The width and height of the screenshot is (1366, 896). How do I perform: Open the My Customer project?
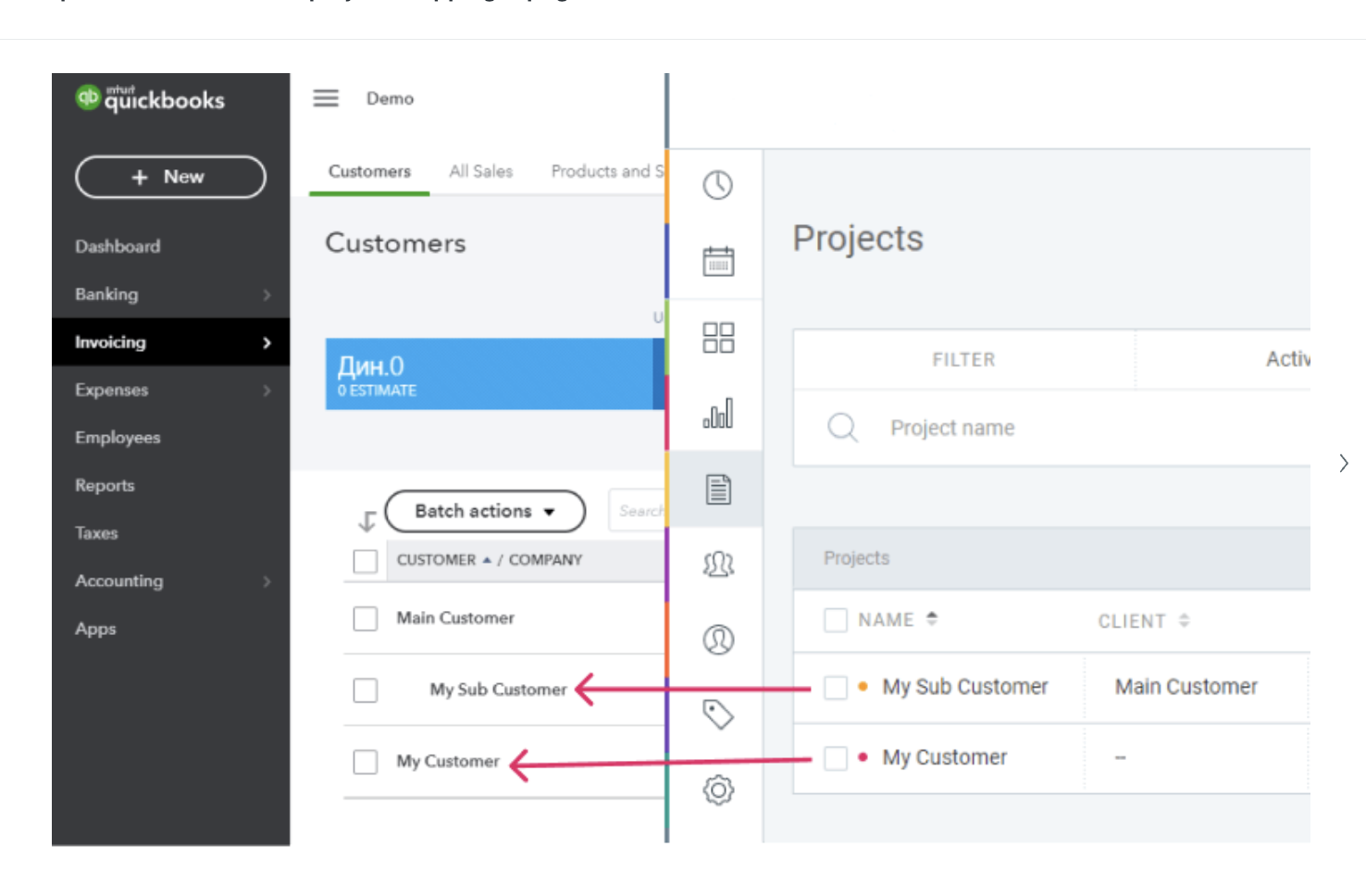pos(944,757)
